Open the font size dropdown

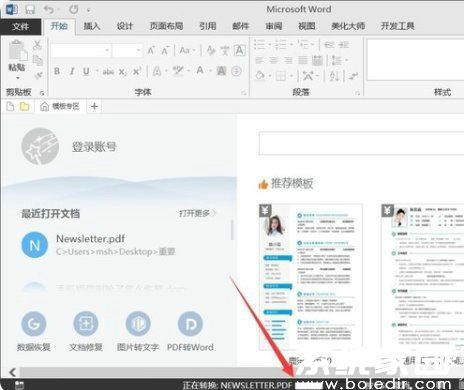138,51
